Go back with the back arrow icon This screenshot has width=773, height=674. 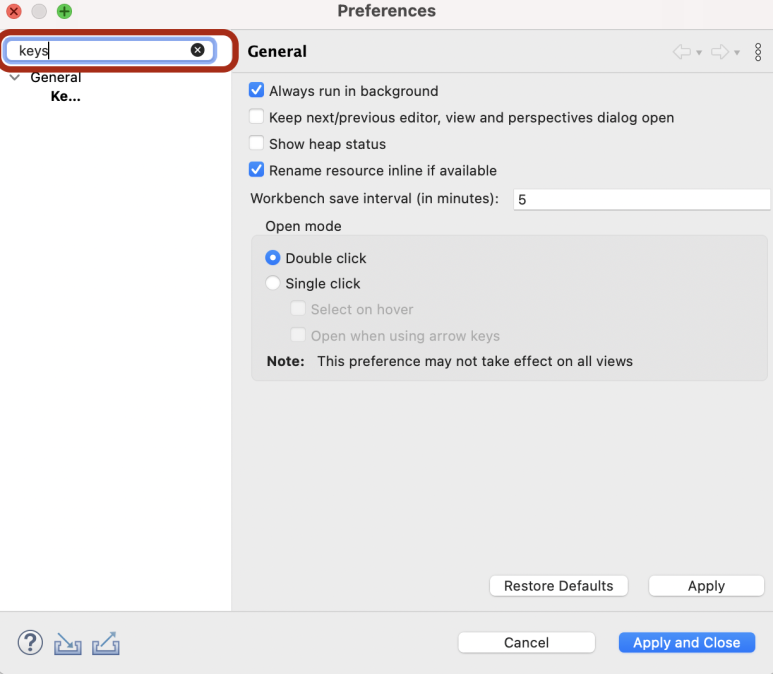pyautogui.click(x=682, y=51)
